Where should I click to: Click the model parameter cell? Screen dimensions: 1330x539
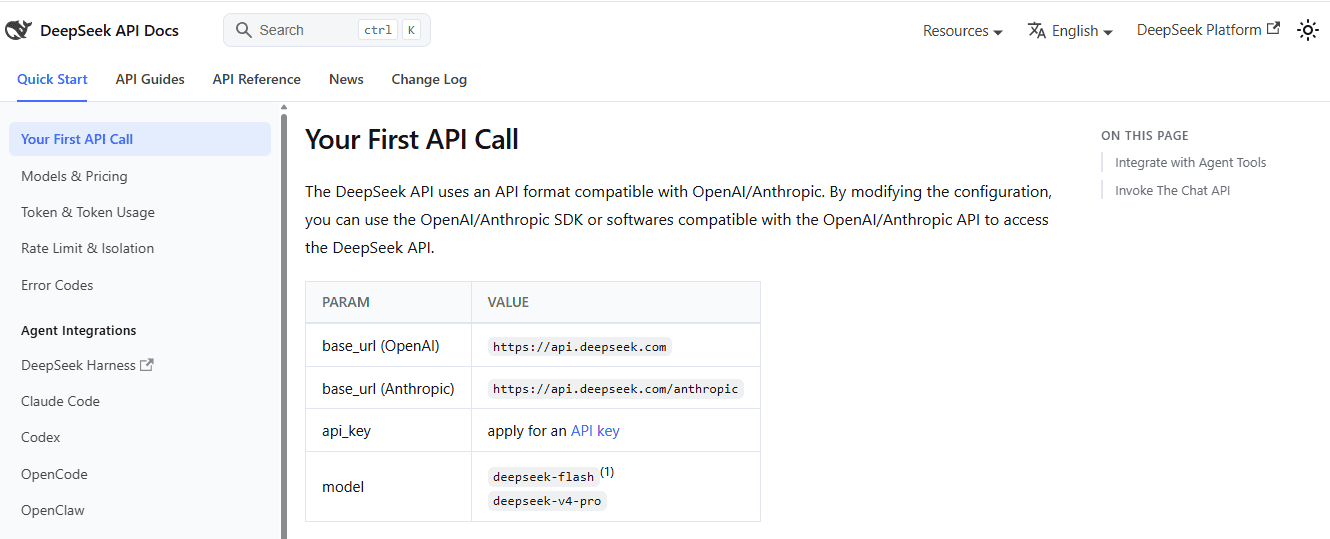[388, 487]
